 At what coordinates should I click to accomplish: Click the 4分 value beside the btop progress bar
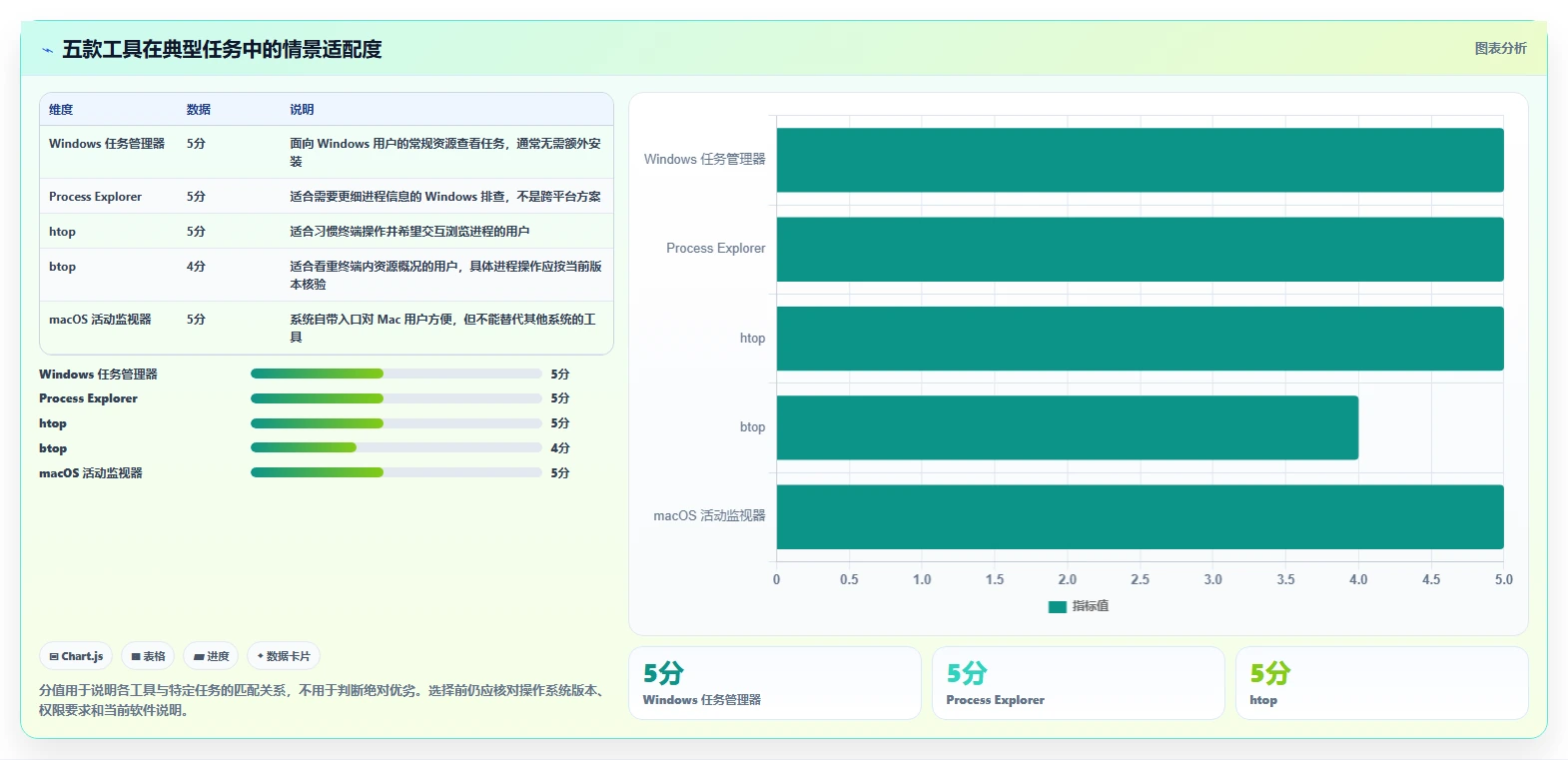click(560, 448)
